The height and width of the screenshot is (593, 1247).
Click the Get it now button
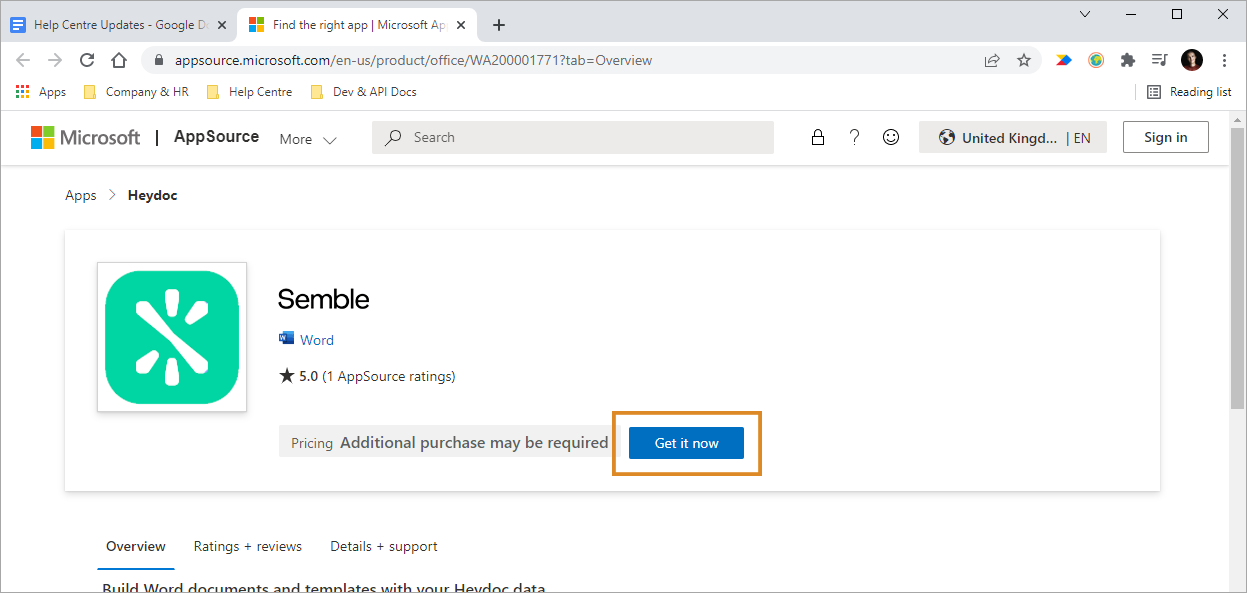[686, 443]
